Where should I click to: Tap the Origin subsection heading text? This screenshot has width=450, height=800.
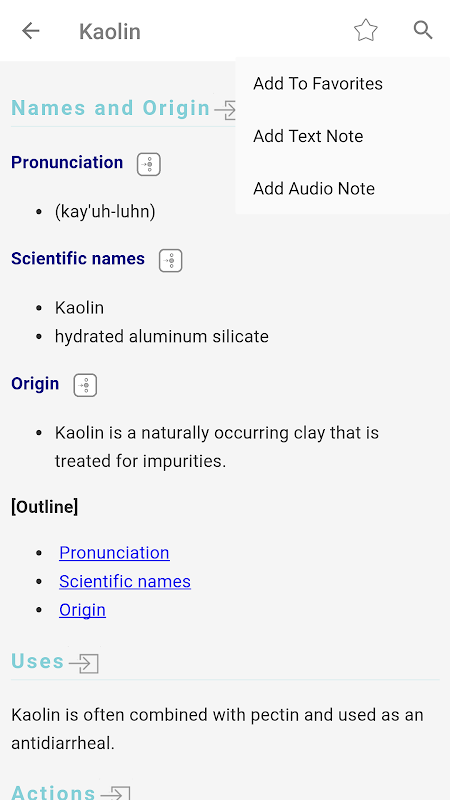(35, 384)
